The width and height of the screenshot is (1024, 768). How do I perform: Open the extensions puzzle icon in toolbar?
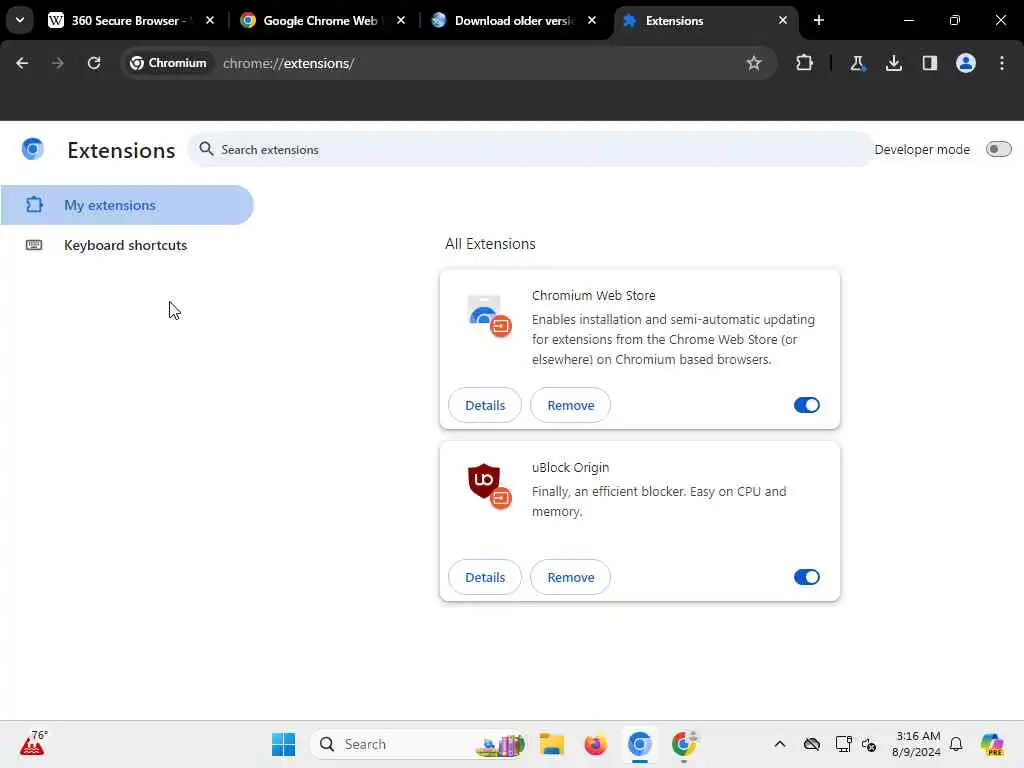coord(805,63)
